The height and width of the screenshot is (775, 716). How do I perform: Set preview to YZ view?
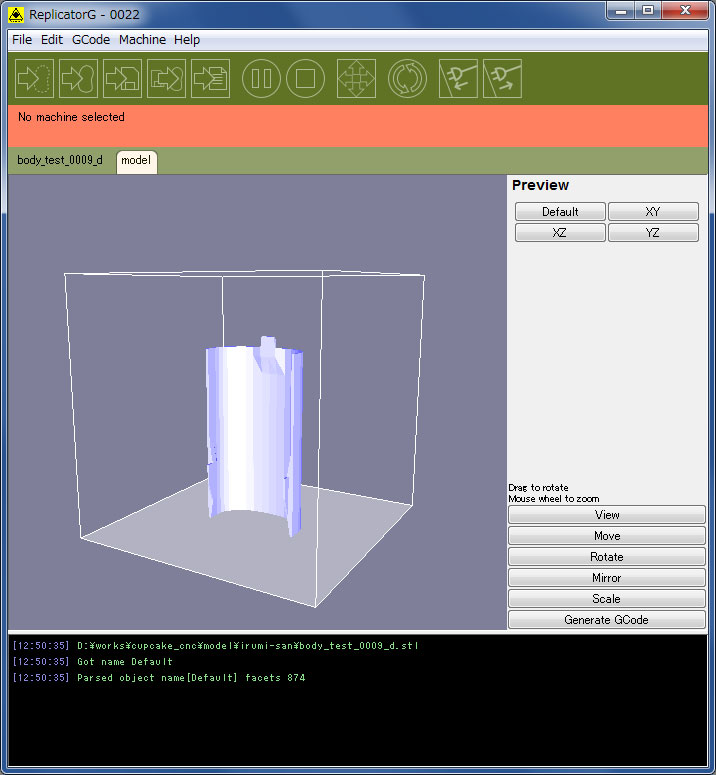pos(653,232)
